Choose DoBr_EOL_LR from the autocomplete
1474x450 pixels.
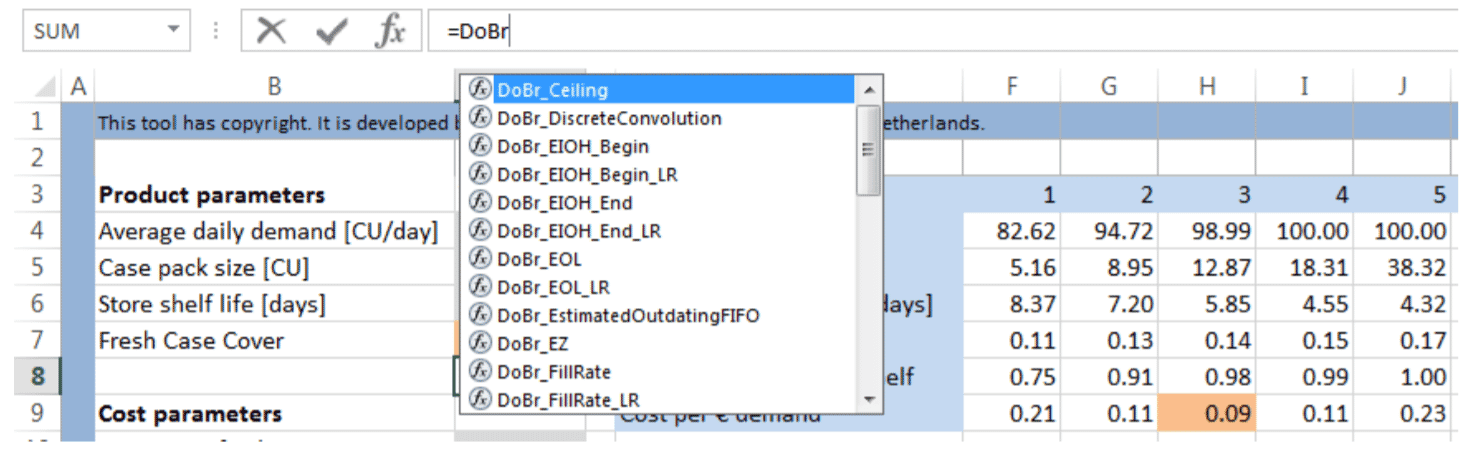[660, 287]
